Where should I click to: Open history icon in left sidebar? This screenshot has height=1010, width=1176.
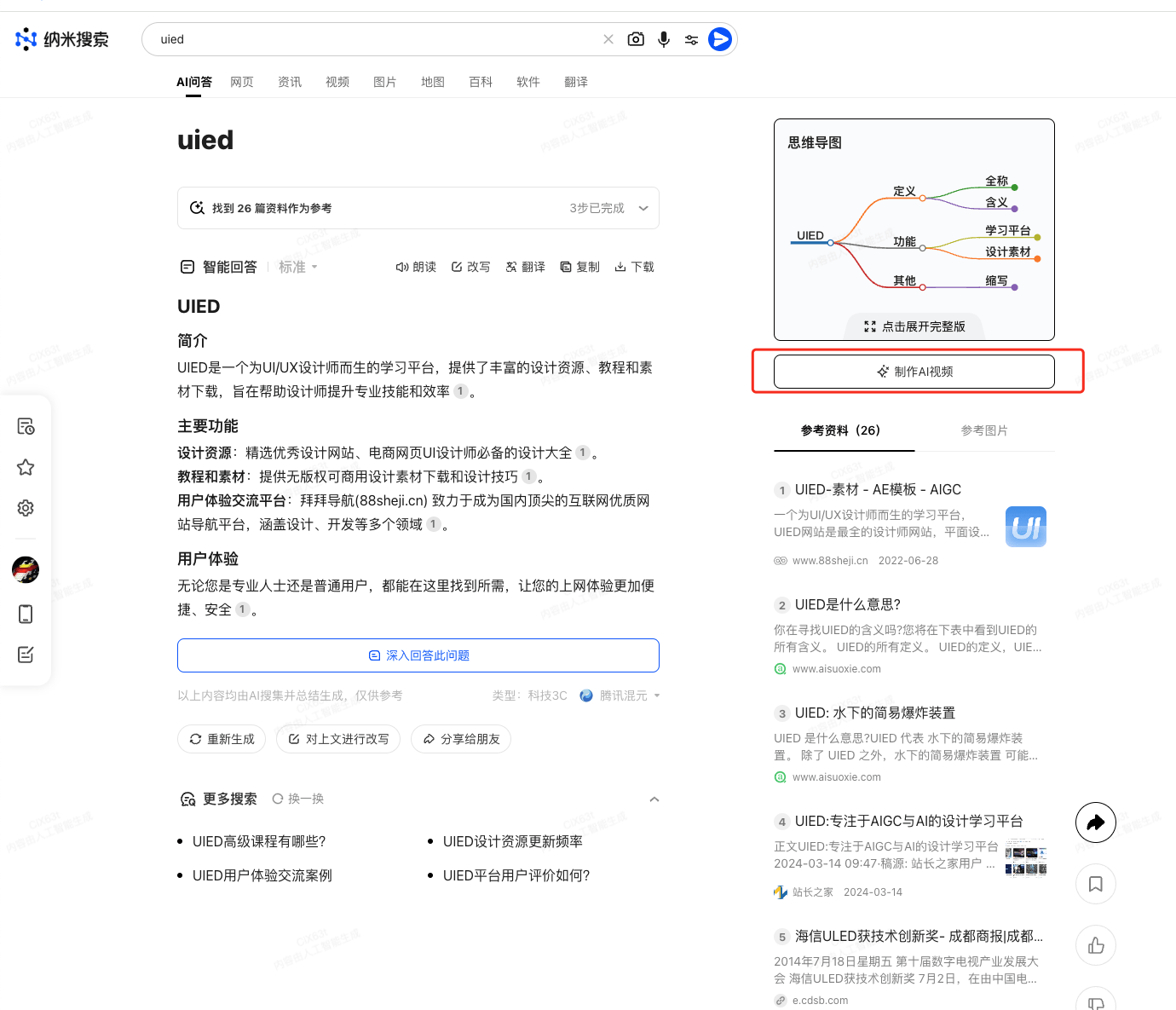(26, 426)
